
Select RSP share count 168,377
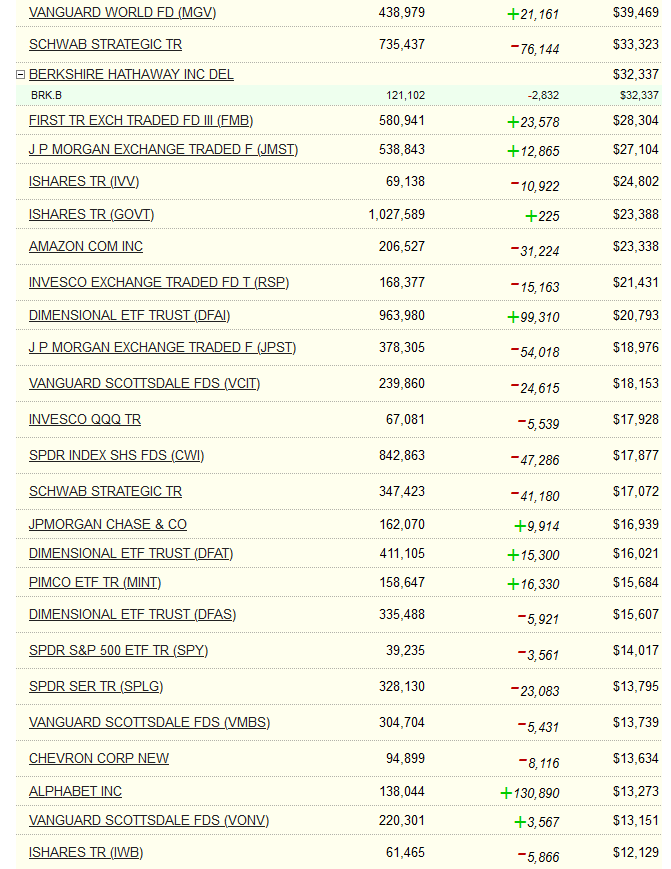point(402,282)
